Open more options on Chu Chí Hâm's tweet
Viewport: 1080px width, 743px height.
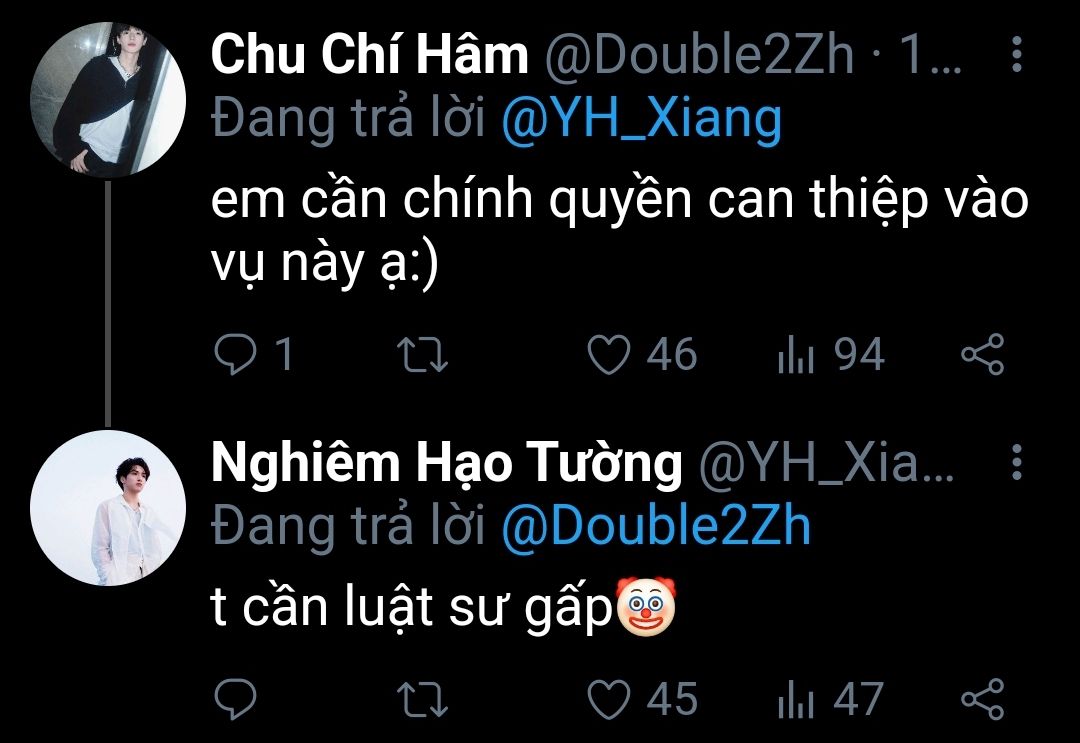1017,54
